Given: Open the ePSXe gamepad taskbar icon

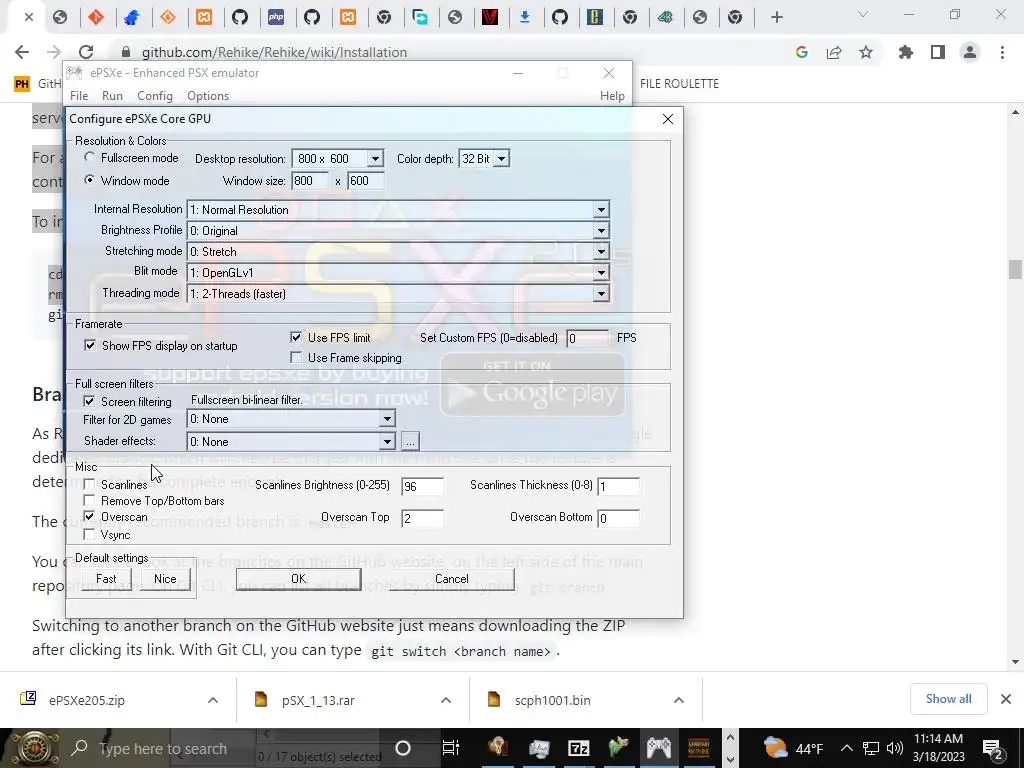Looking at the screenshot, I should click(658, 748).
